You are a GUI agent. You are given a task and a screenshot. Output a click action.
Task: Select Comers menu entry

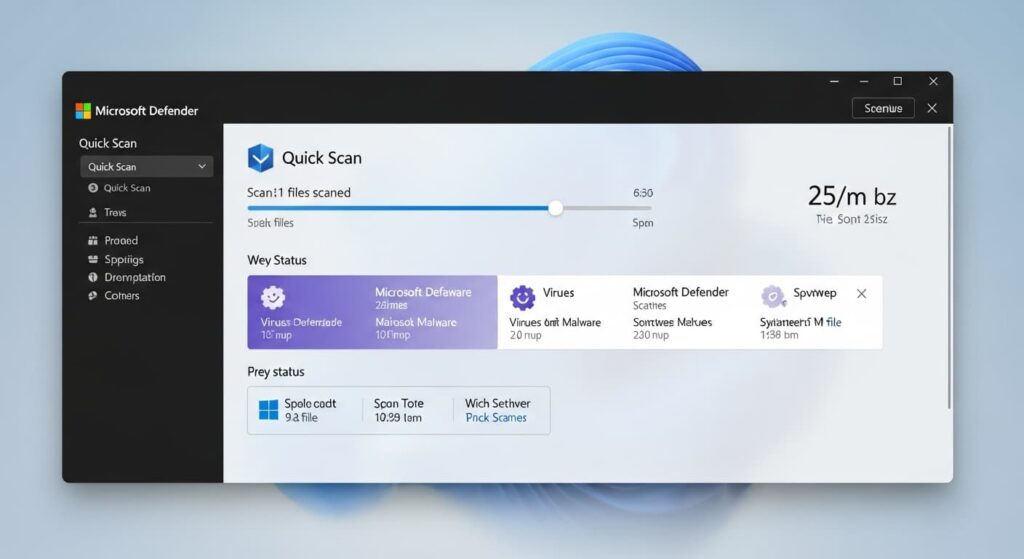point(121,296)
